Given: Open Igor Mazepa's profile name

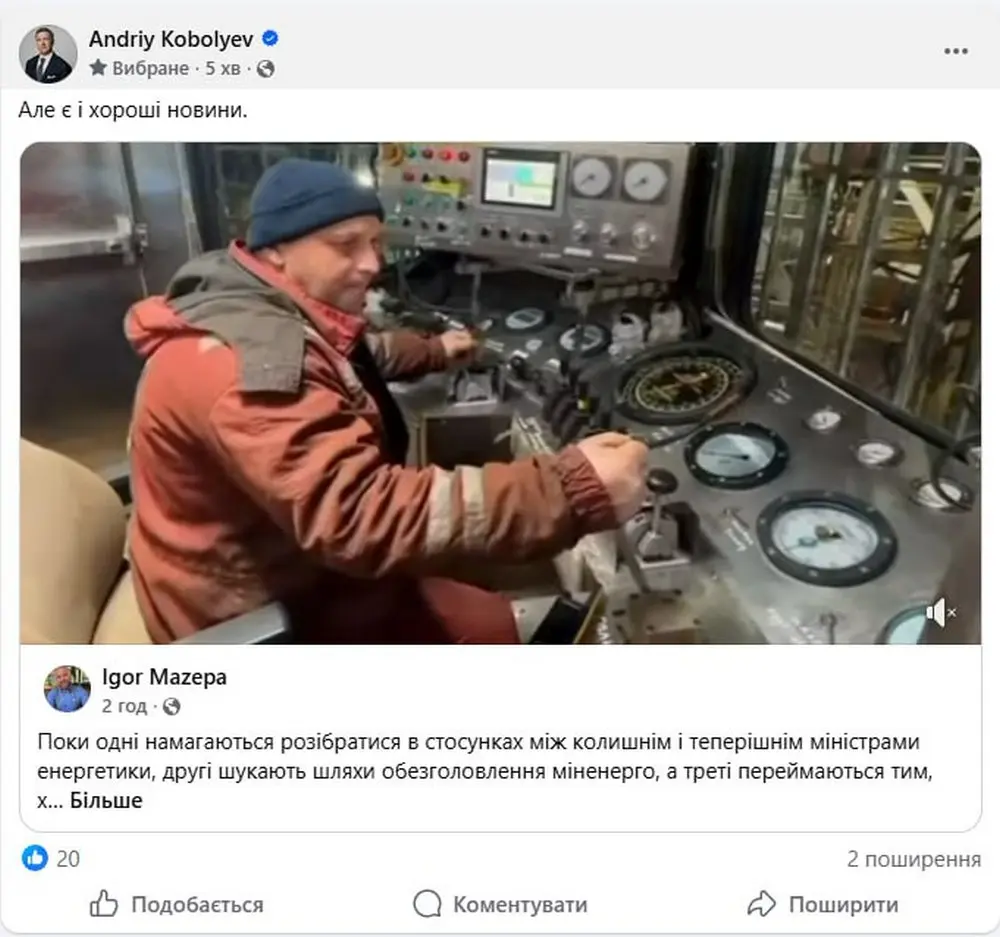Looking at the screenshot, I should (164, 677).
